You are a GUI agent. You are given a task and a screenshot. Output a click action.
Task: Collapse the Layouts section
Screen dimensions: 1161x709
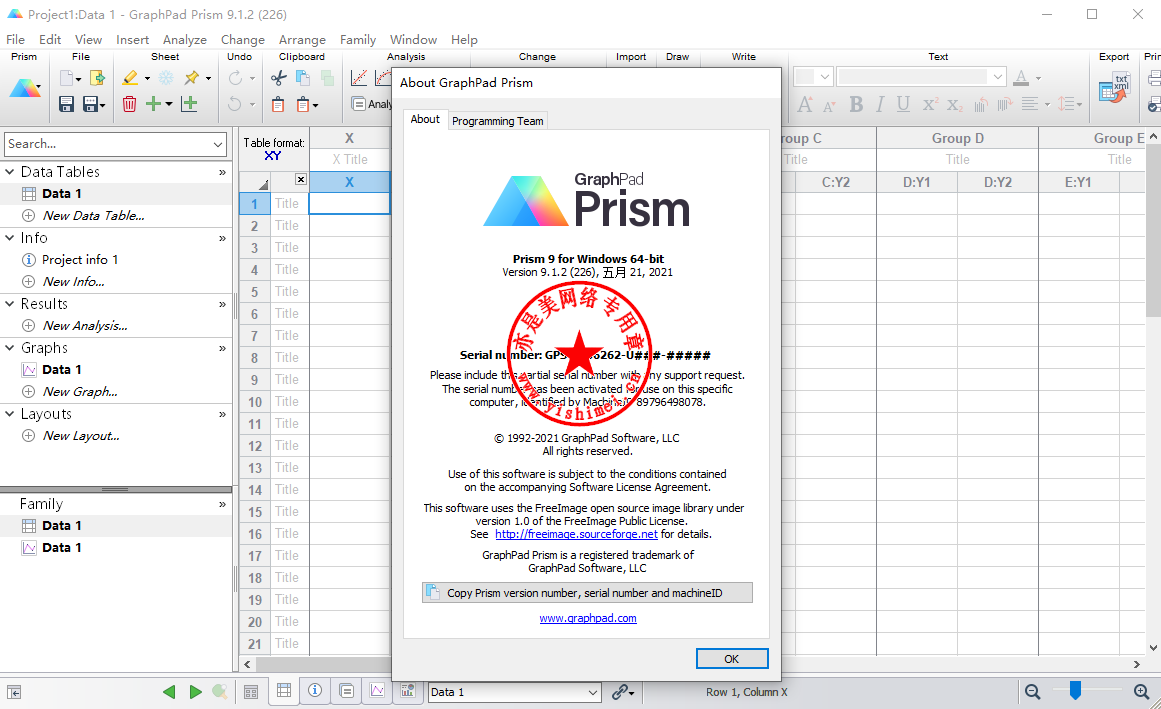pyautogui.click(x=10, y=414)
